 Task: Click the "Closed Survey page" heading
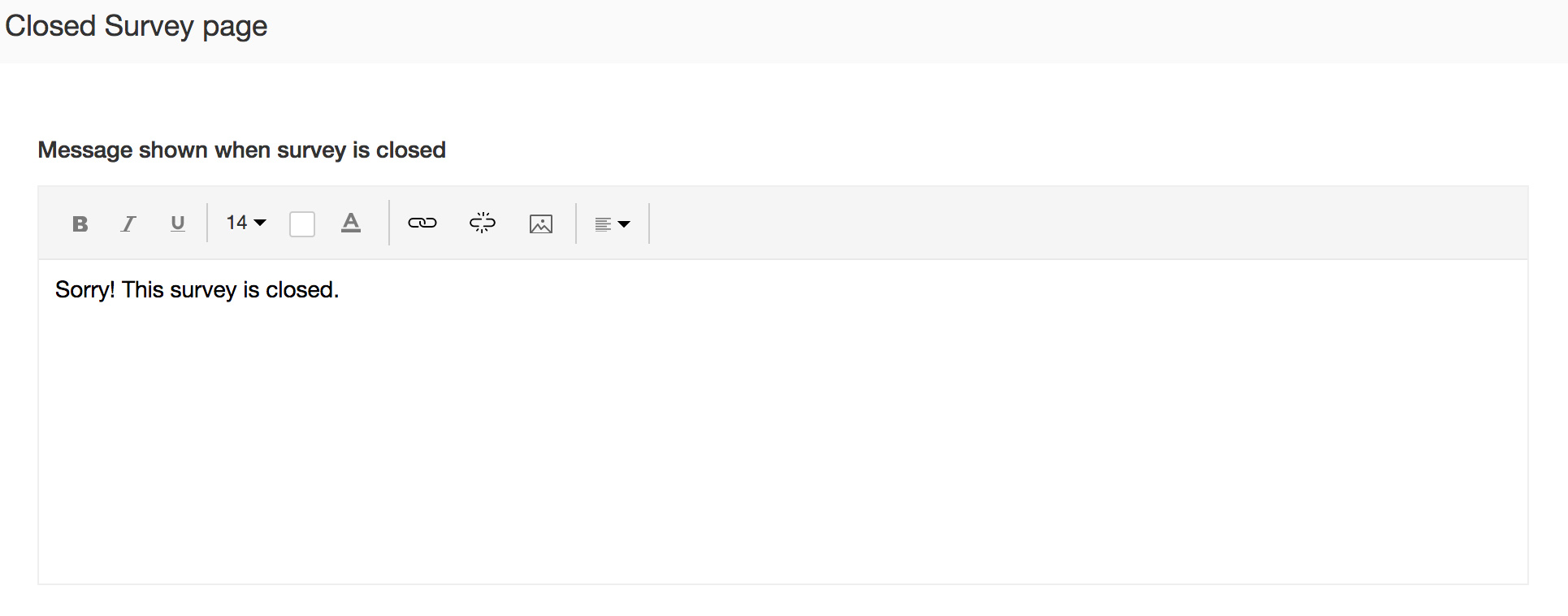tap(136, 26)
